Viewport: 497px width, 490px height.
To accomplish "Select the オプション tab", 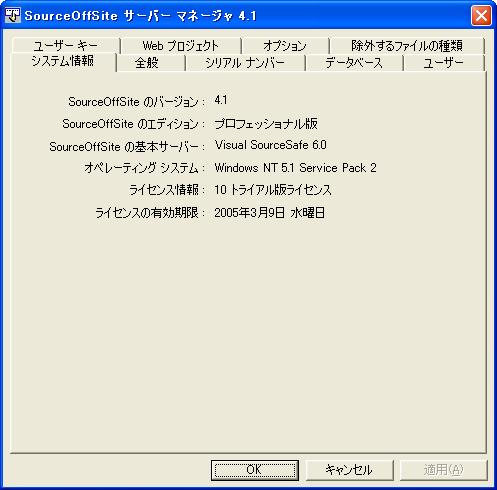I will (x=285, y=46).
